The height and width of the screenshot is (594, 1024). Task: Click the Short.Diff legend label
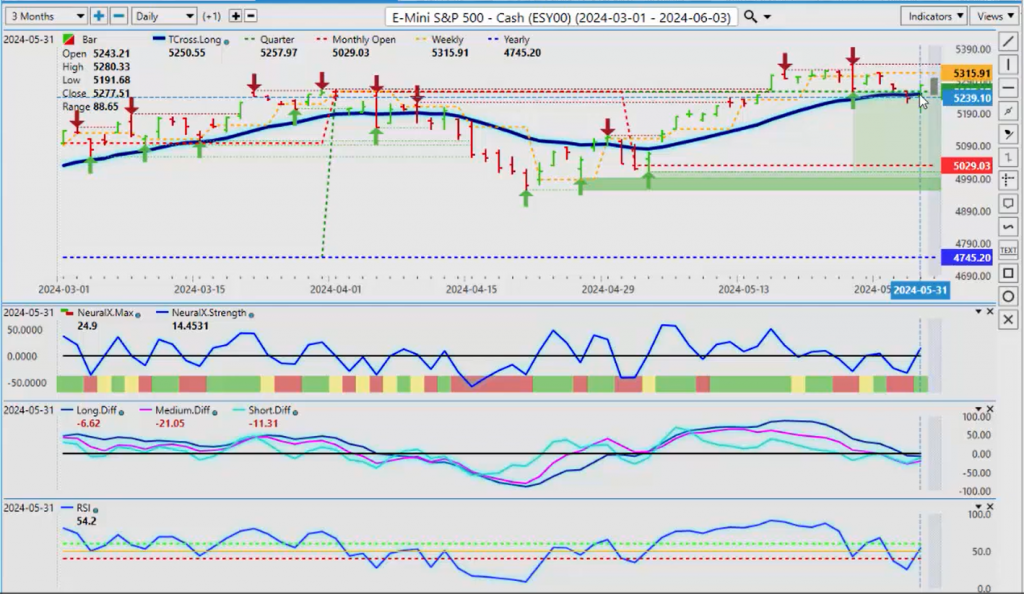(269, 410)
